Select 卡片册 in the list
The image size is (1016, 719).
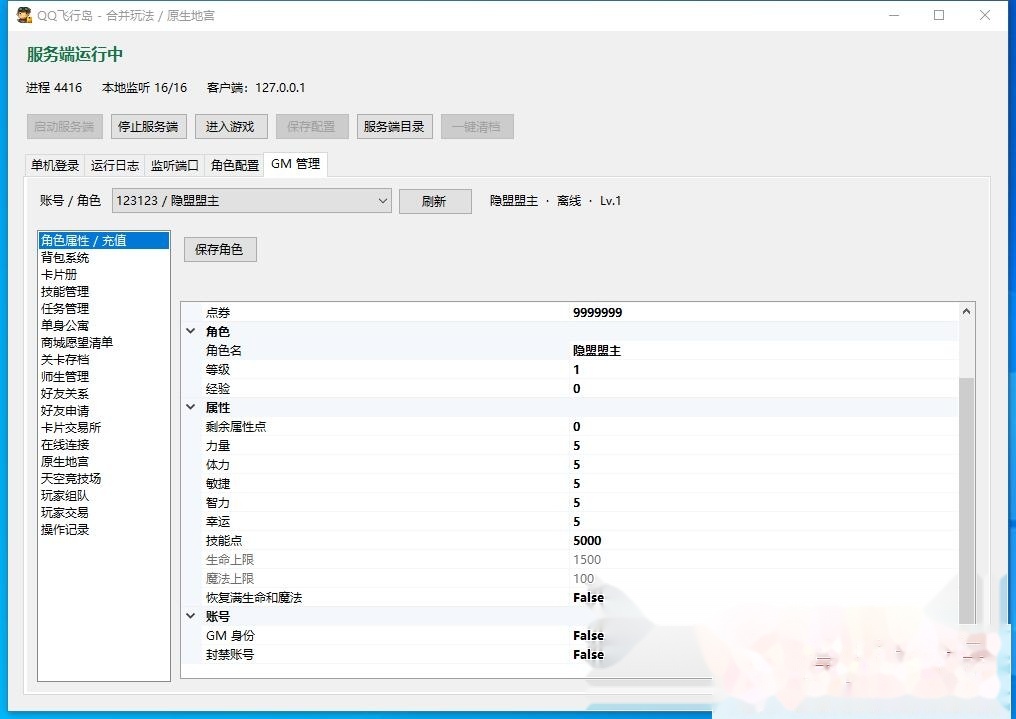pos(104,274)
